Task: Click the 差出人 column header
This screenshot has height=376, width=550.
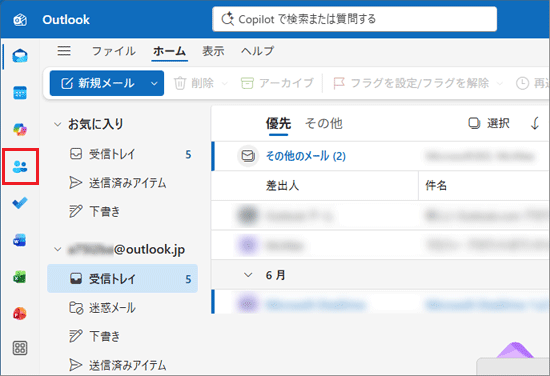Action: click(x=282, y=186)
